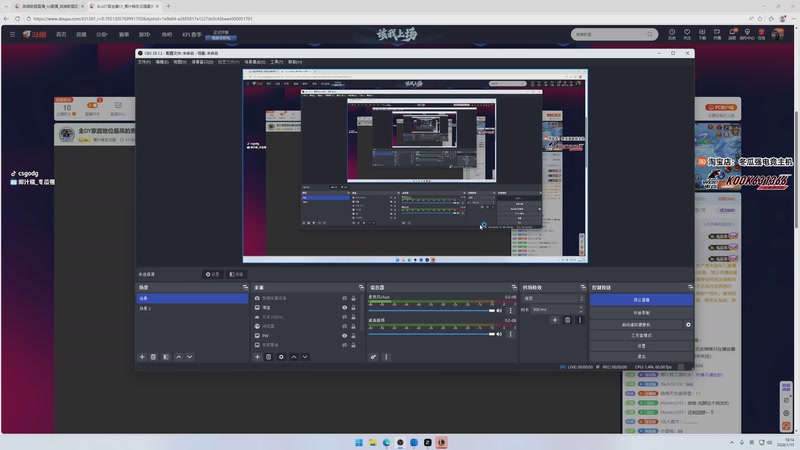Hide the PW source with eye icon
The width and height of the screenshot is (800, 450).
coord(344,336)
